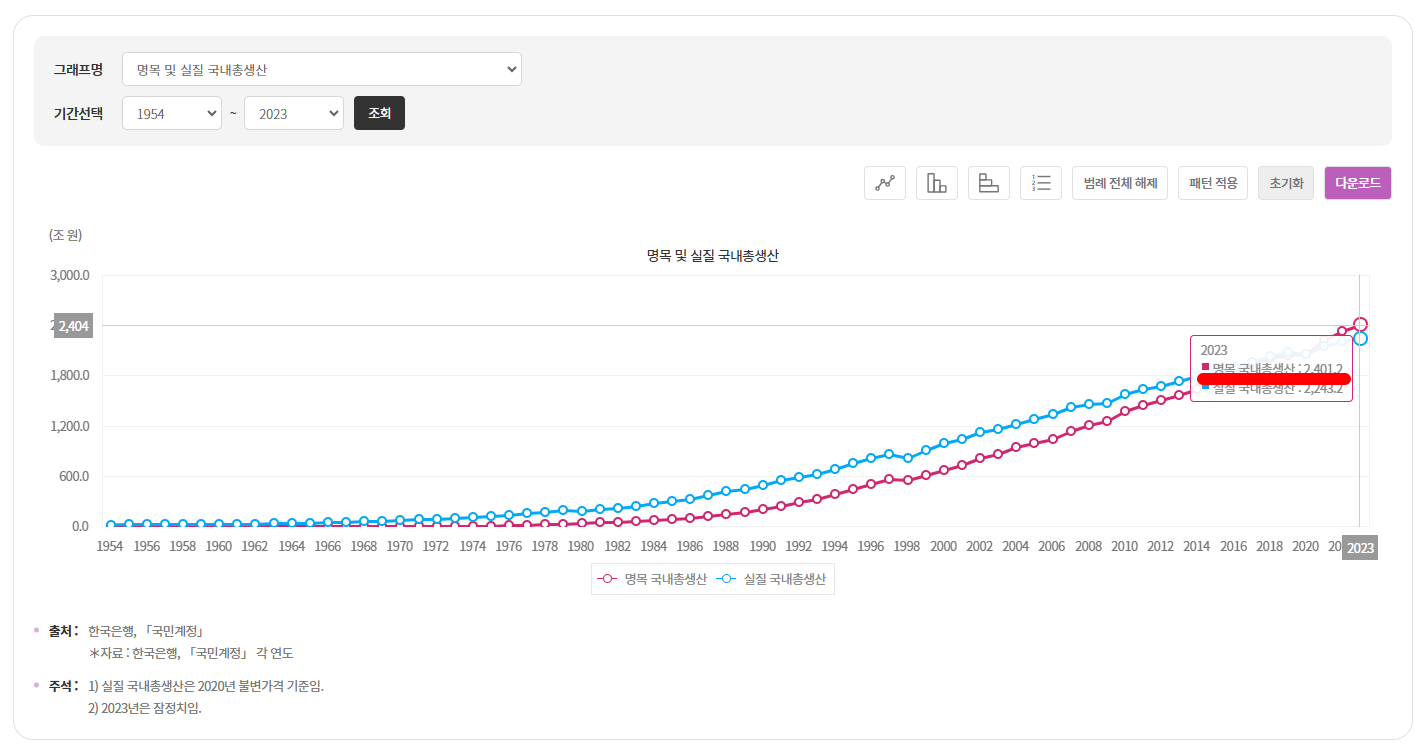The width and height of the screenshot is (1426, 748).
Task: Click 2023 real GDP blue data point
Action: (x=1360, y=339)
